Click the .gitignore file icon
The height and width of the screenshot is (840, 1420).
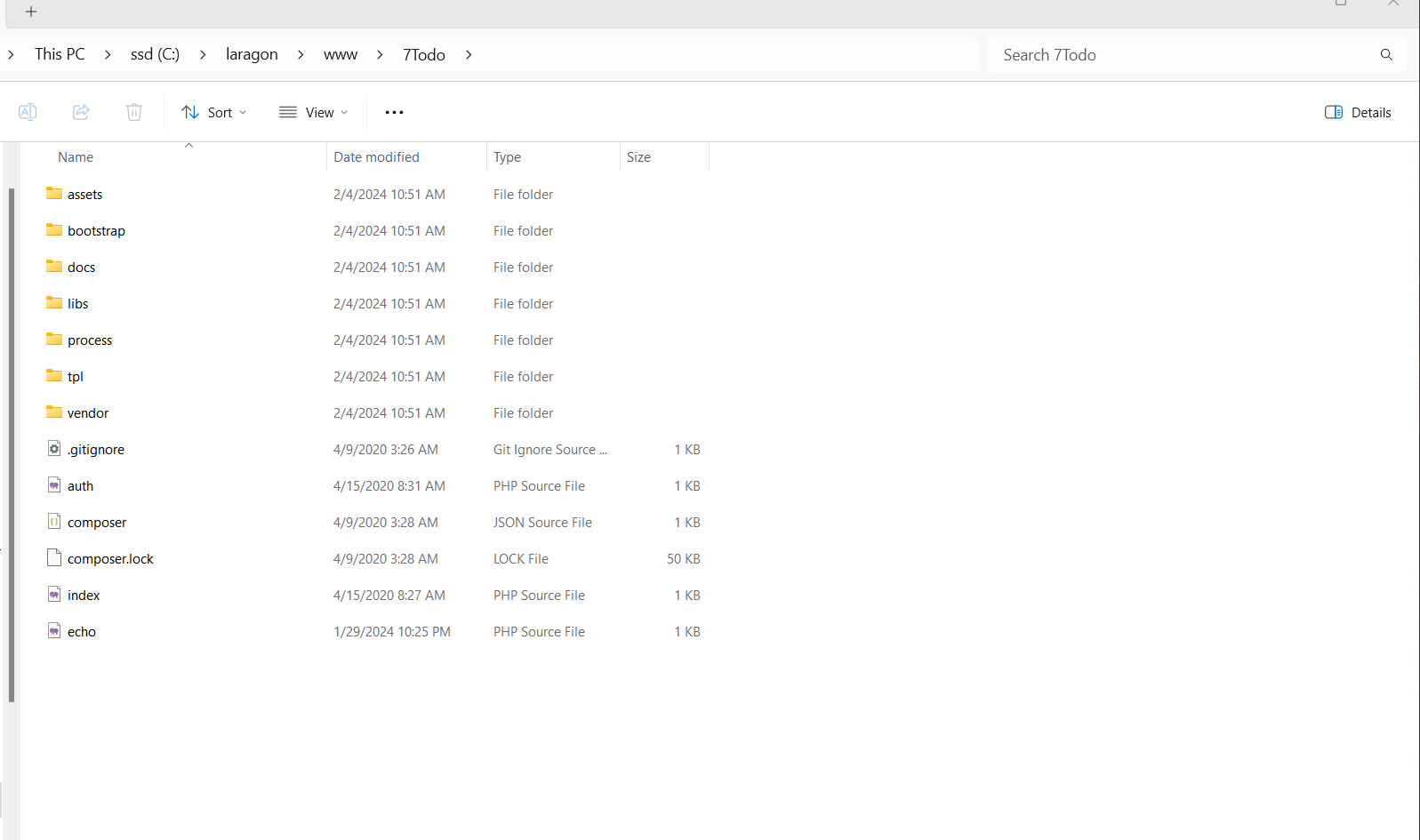click(54, 449)
